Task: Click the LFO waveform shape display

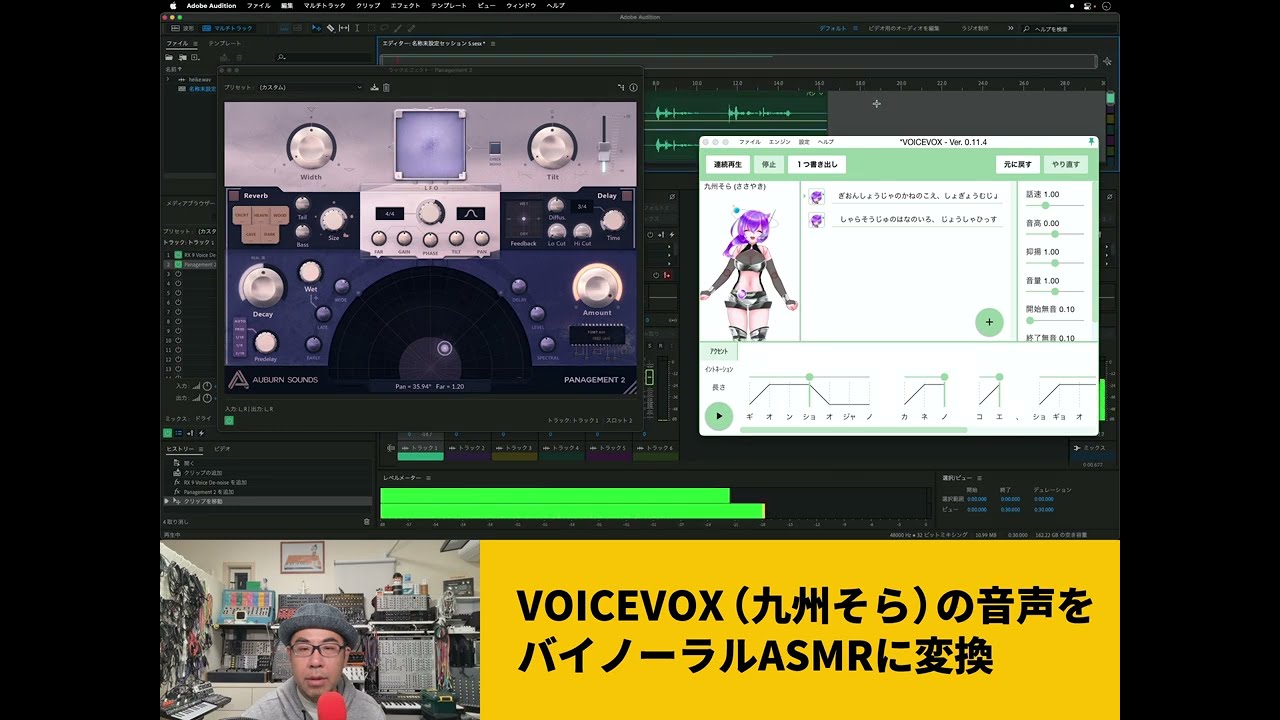Action: 471,214
